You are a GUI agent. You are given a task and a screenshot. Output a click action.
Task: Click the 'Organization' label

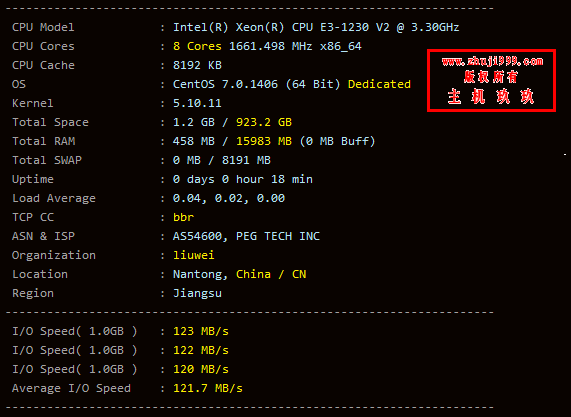pos(54,255)
